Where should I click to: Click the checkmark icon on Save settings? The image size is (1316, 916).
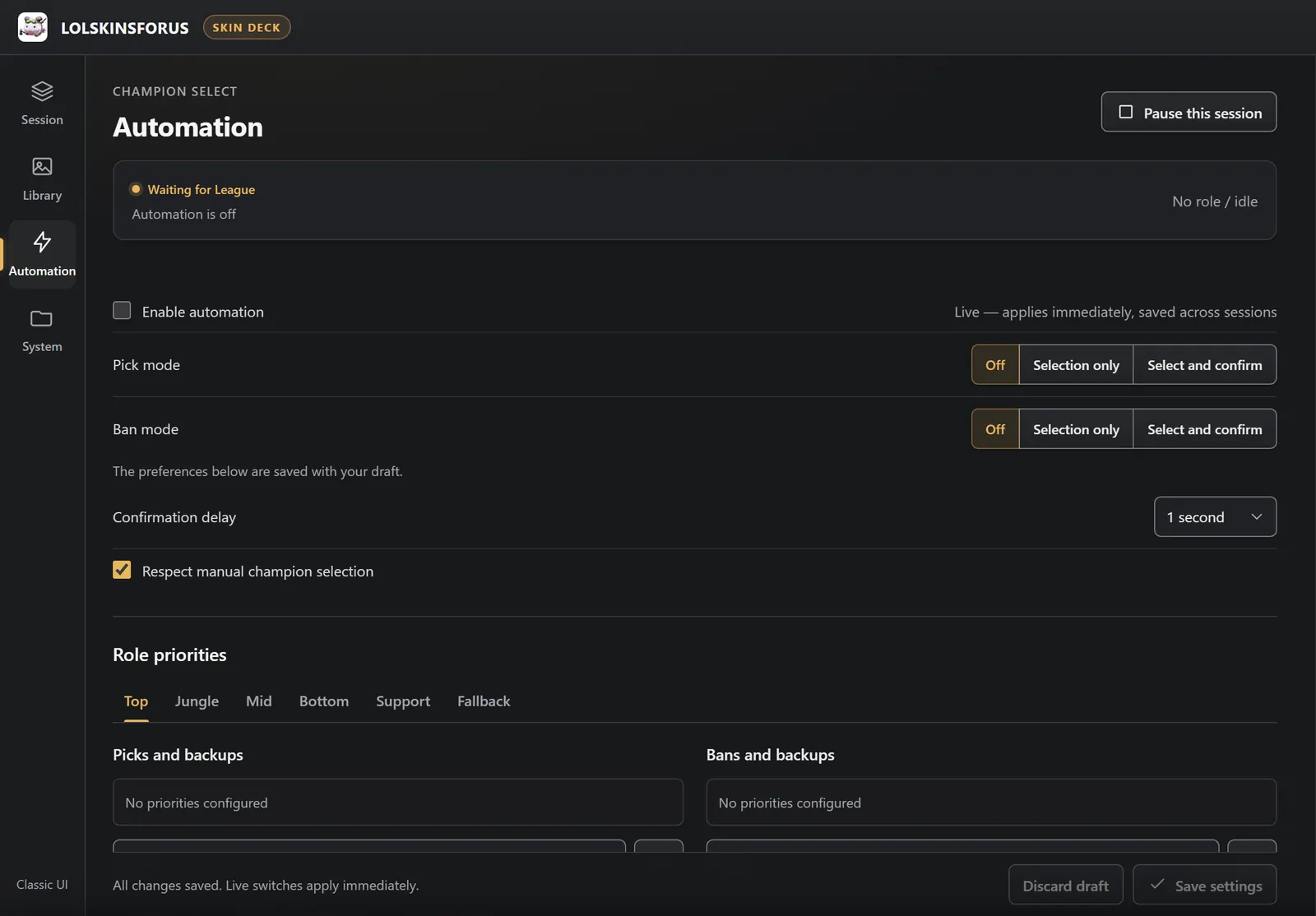[x=1157, y=885]
